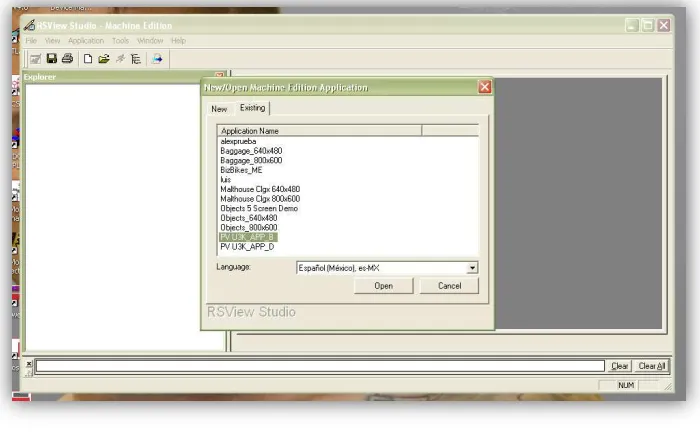The image size is (700, 438).
Task: Select Malthouse Clgx 640x480 application
Action: 260,189
